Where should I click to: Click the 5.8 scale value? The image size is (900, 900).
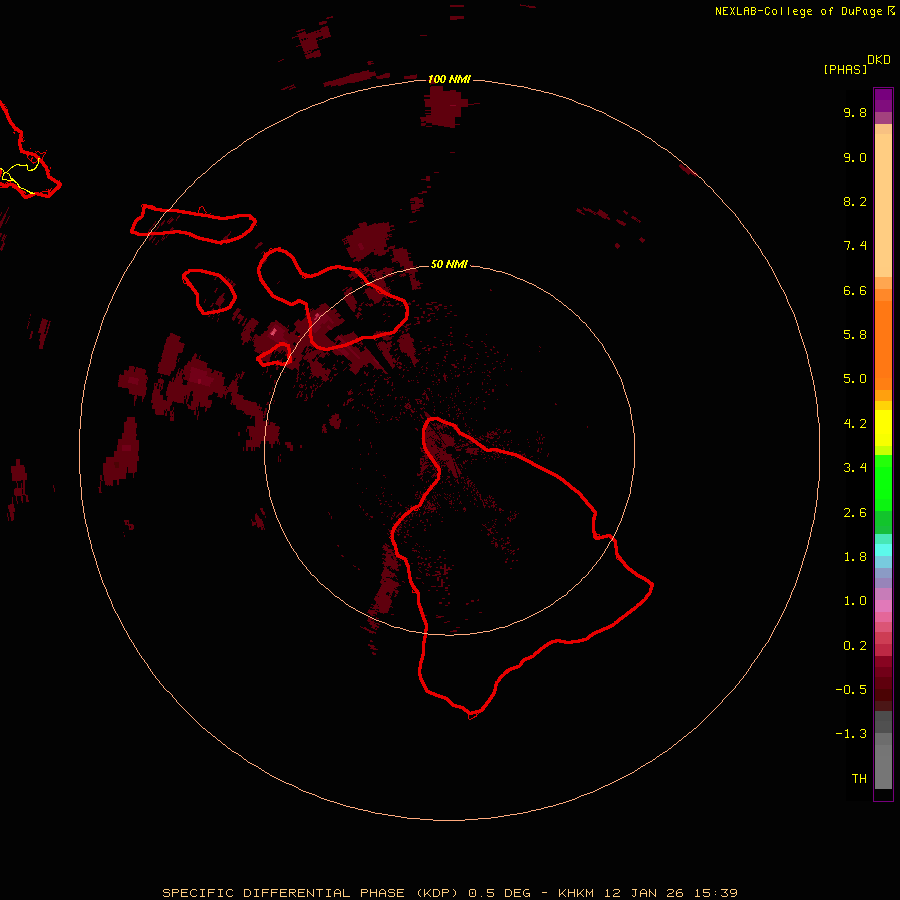tap(855, 335)
